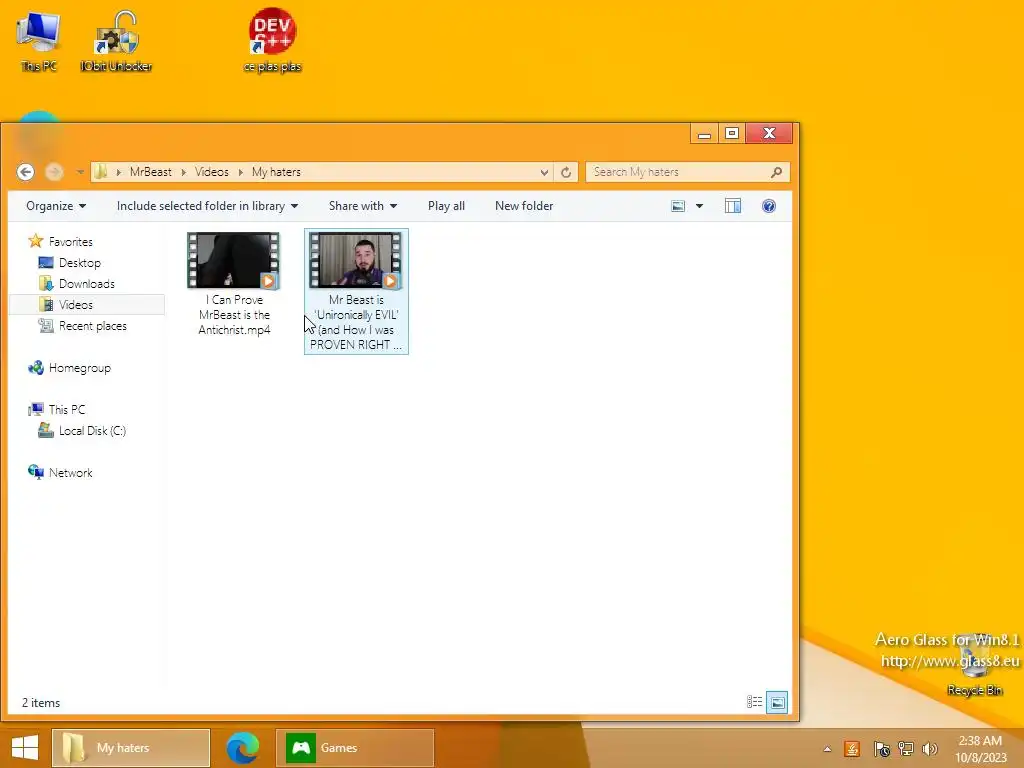This screenshot has height=768, width=1024.
Task: Minimize the My haters window
Action: click(x=704, y=134)
